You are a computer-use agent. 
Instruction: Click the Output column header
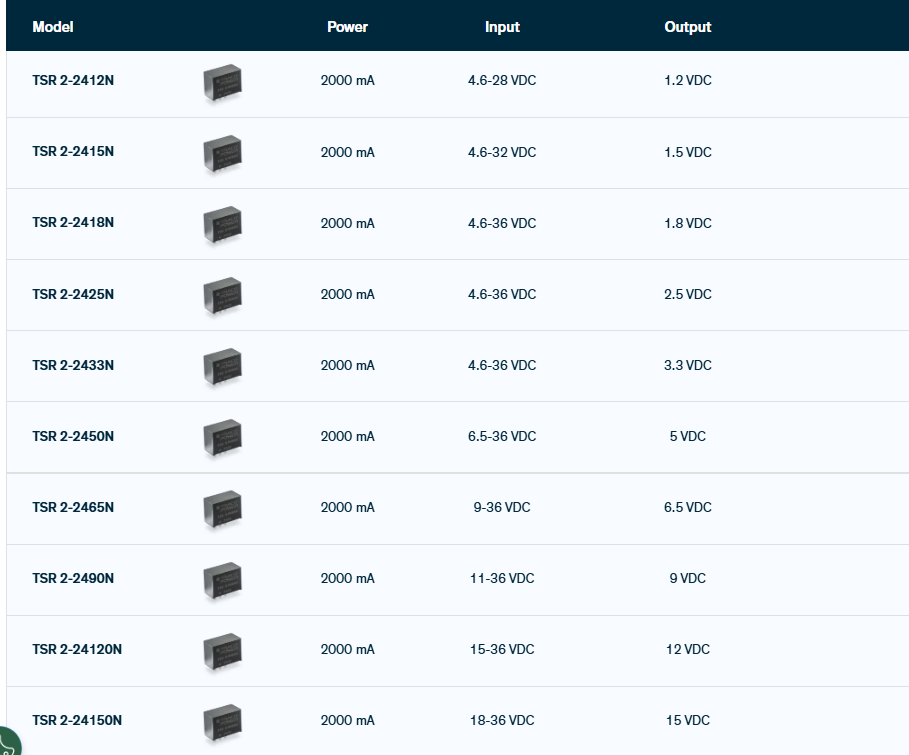coord(687,27)
